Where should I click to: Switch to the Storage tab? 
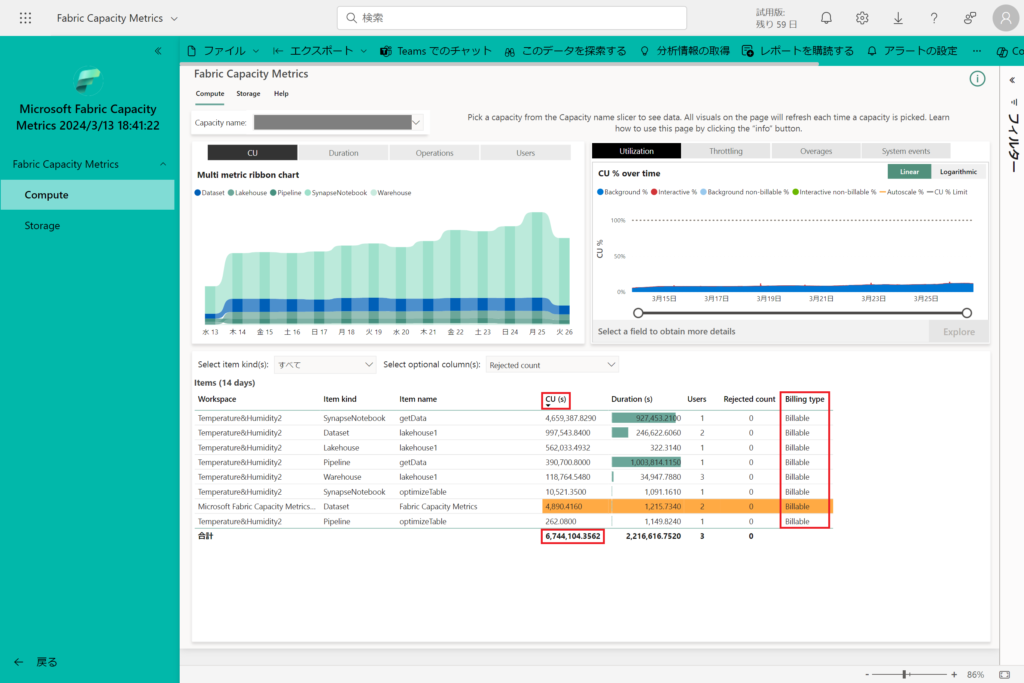point(248,93)
